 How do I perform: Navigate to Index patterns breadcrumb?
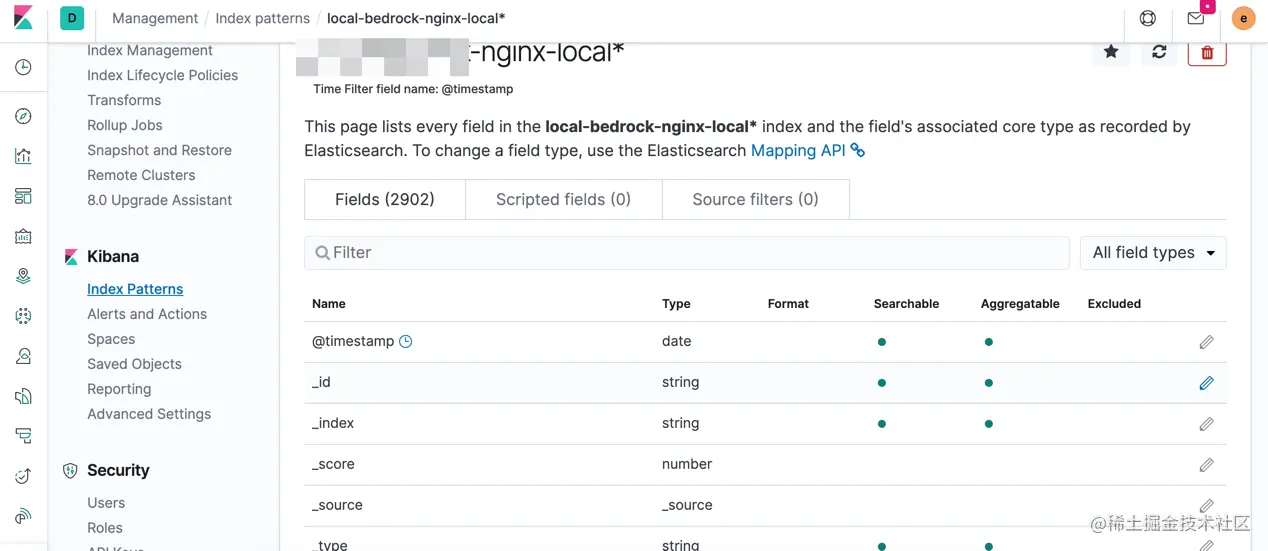pyautogui.click(x=262, y=18)
